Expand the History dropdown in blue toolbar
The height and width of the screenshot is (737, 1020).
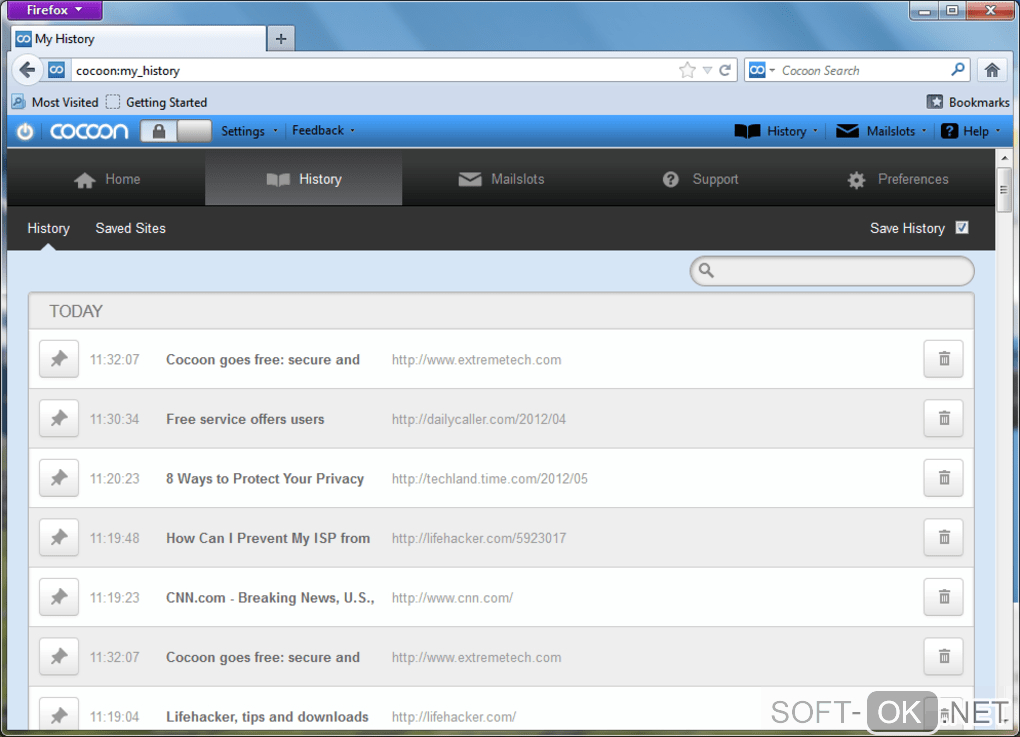pyautogui.click(x=775, y=131)
